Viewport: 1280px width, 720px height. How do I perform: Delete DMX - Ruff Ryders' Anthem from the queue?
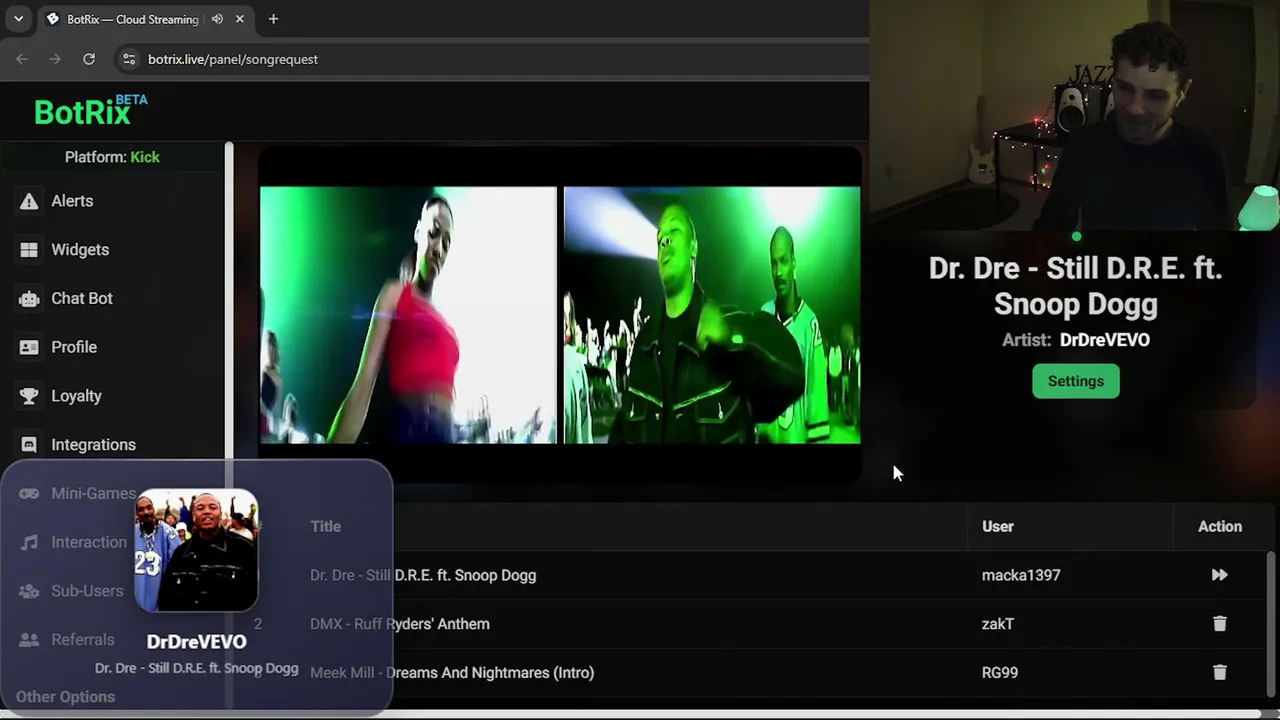pyautogui.click(x=1219, y=624)
